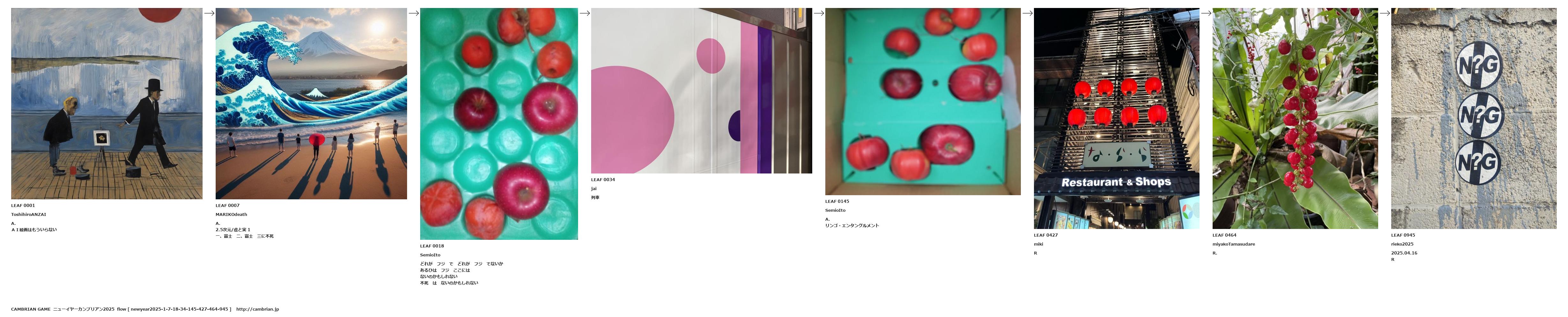Open the pink circles train image

pyautogui.click(x=701, y=91)
